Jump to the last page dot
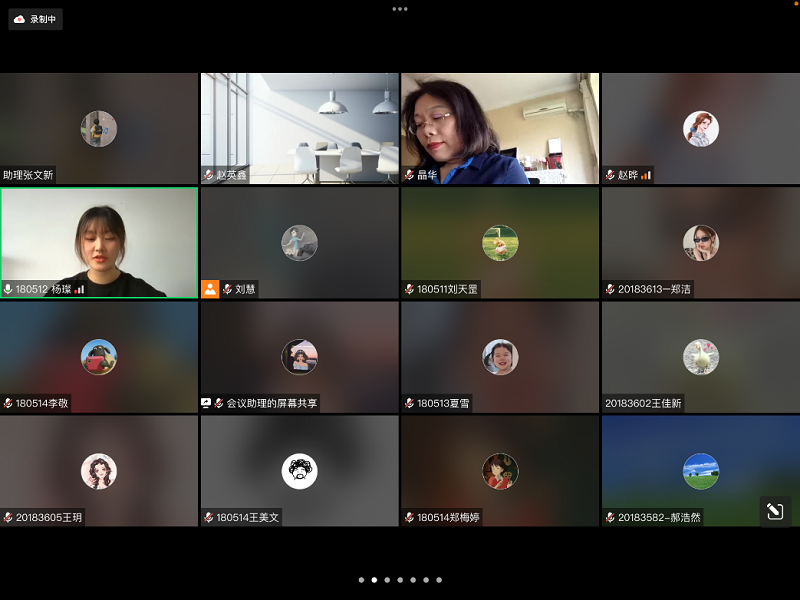 tap(439, 580)
